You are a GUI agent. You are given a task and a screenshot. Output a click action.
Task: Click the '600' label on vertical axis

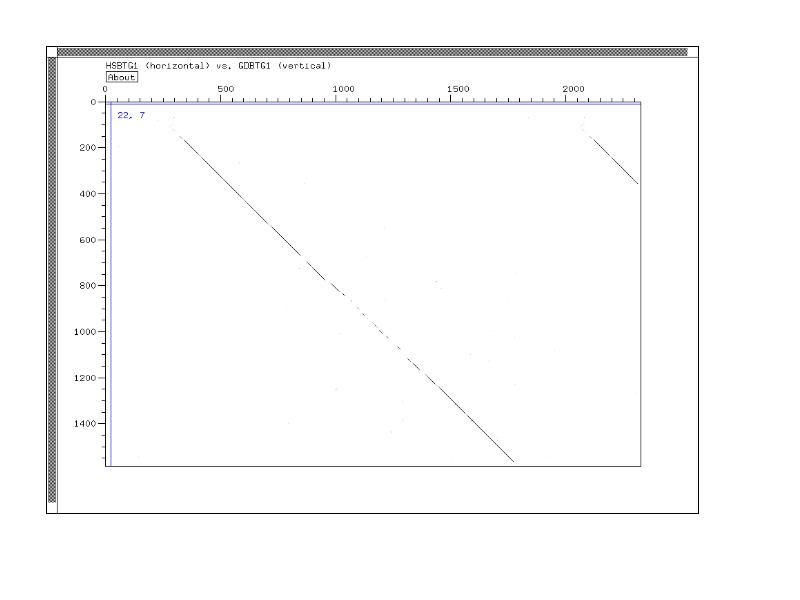point(88,240)
